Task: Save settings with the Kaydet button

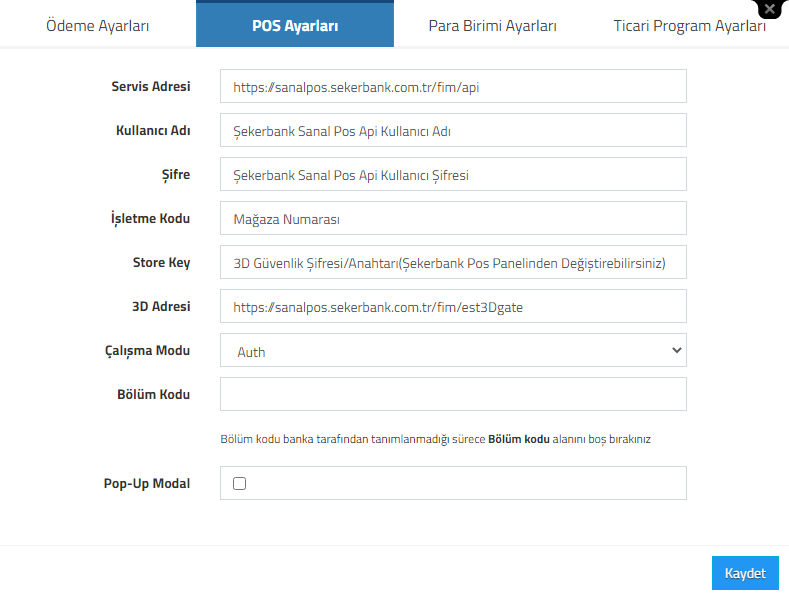Action: coord(745,573)
